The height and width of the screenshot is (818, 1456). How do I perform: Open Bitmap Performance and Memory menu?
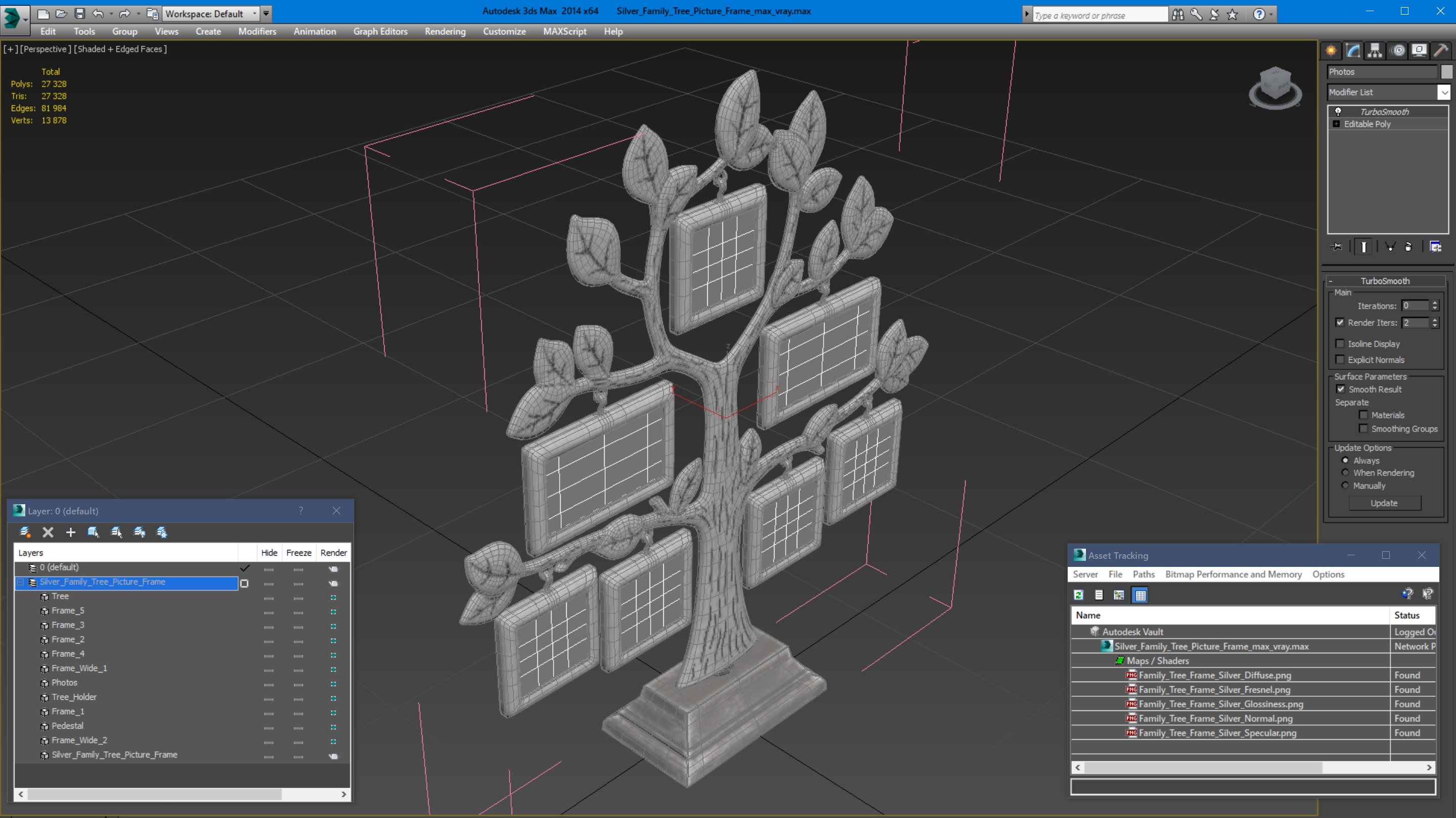1234,574
